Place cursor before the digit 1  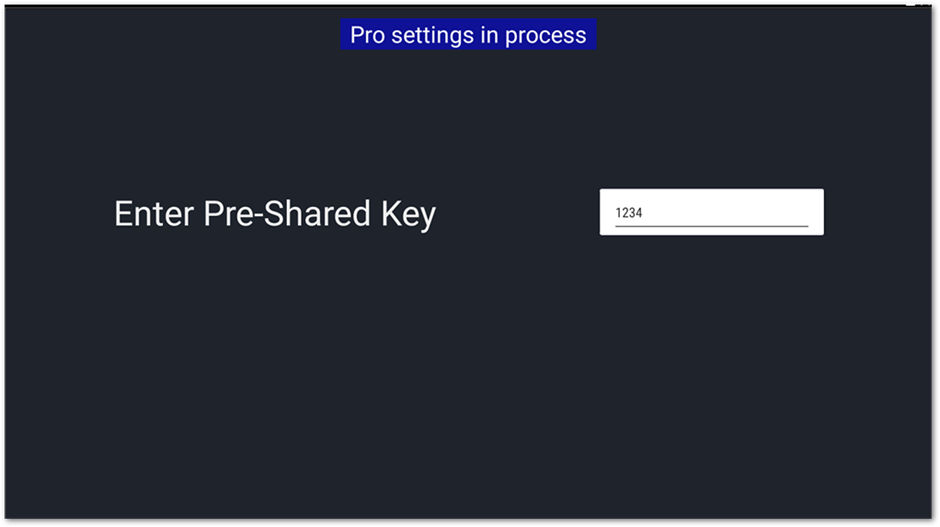616,213
